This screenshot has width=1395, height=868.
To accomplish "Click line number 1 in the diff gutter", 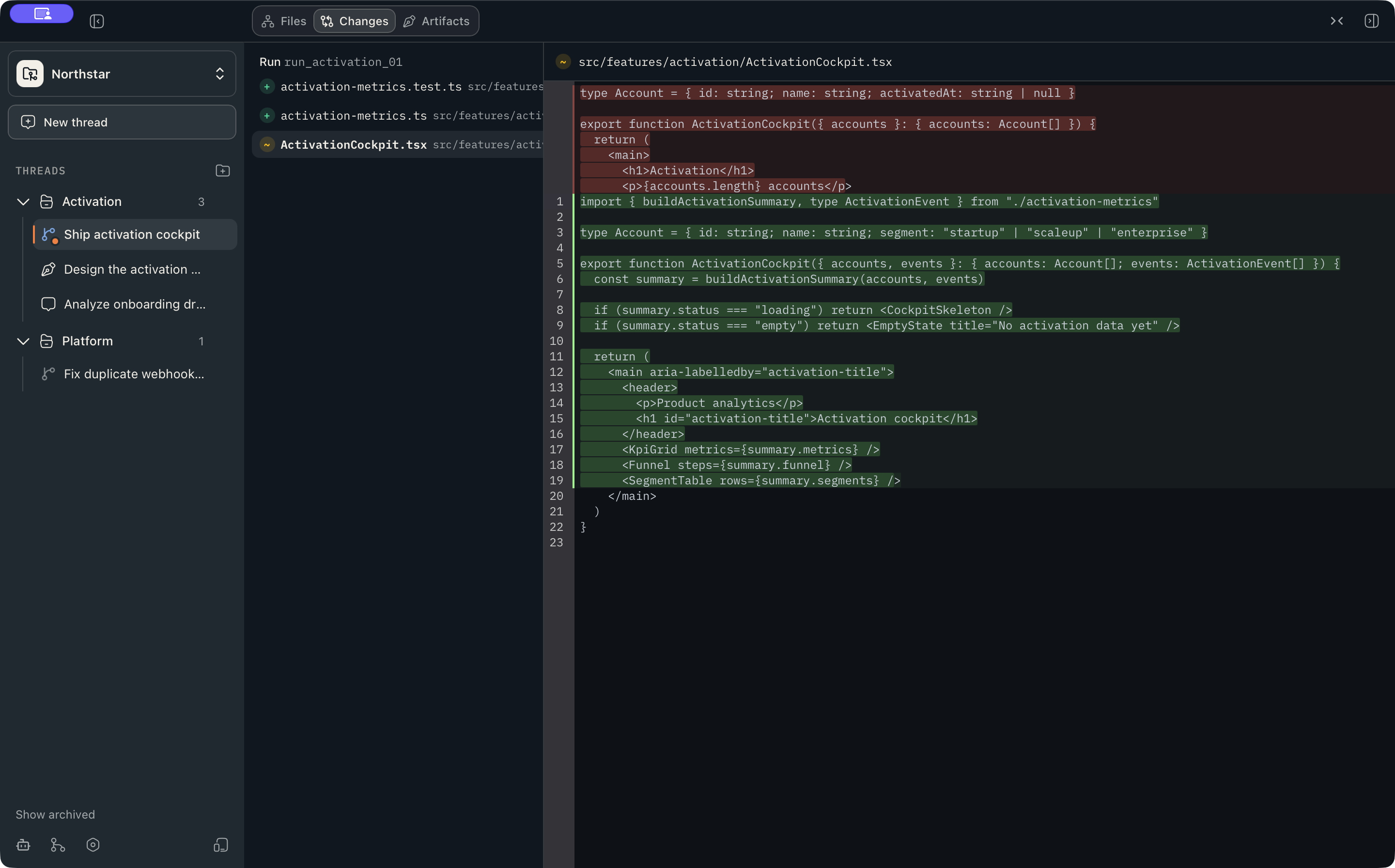I will pyautogui.click(x=560, y=201).
